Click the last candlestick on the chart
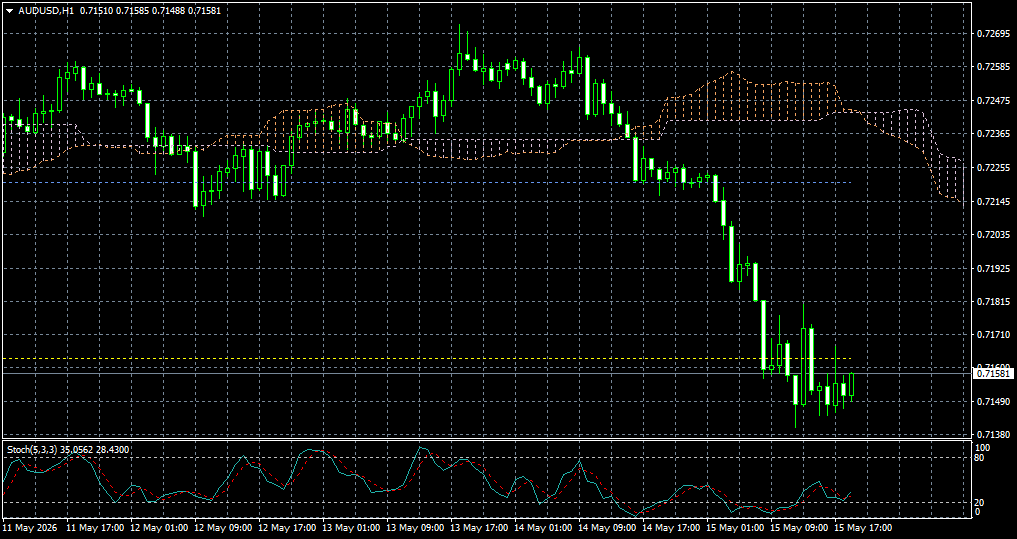This screenshot has height=539, width=1017. (x=852, y=384)
